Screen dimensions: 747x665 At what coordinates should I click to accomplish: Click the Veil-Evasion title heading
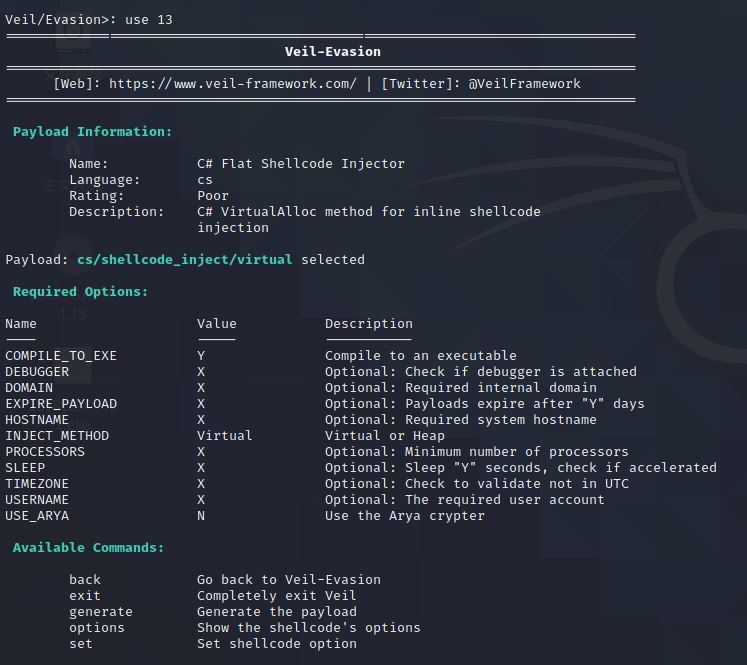[x=333, y=52]
